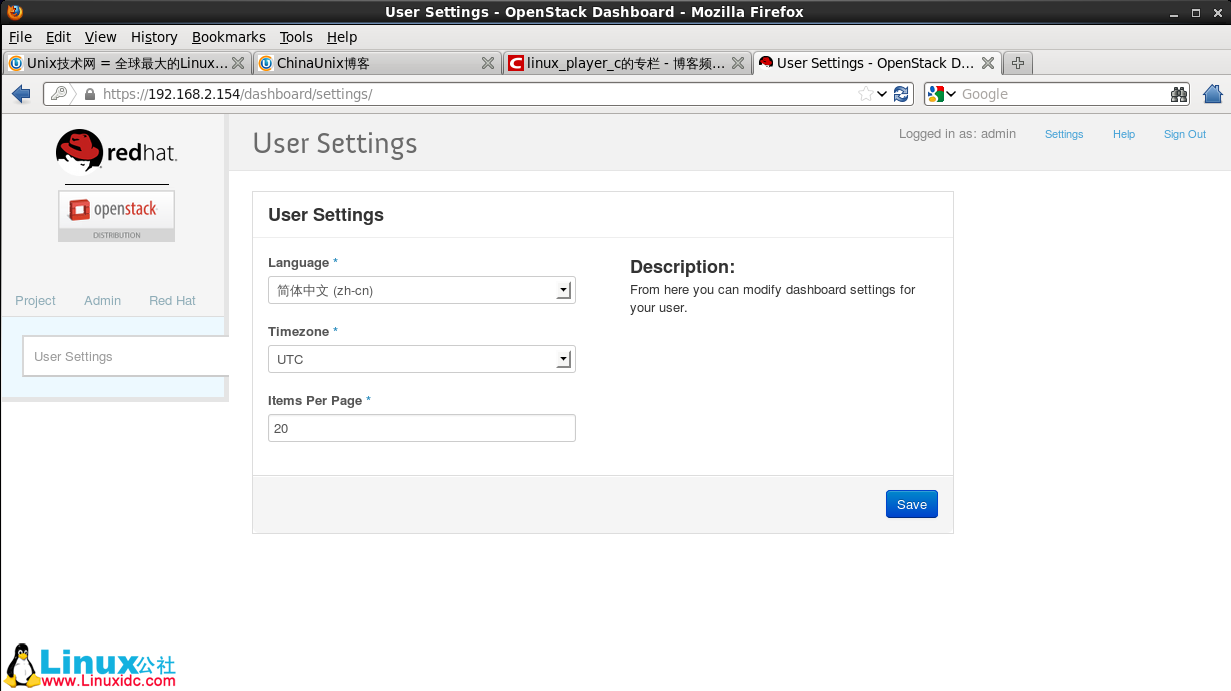Click the Google search magnifier icon

coord(1178,93)
